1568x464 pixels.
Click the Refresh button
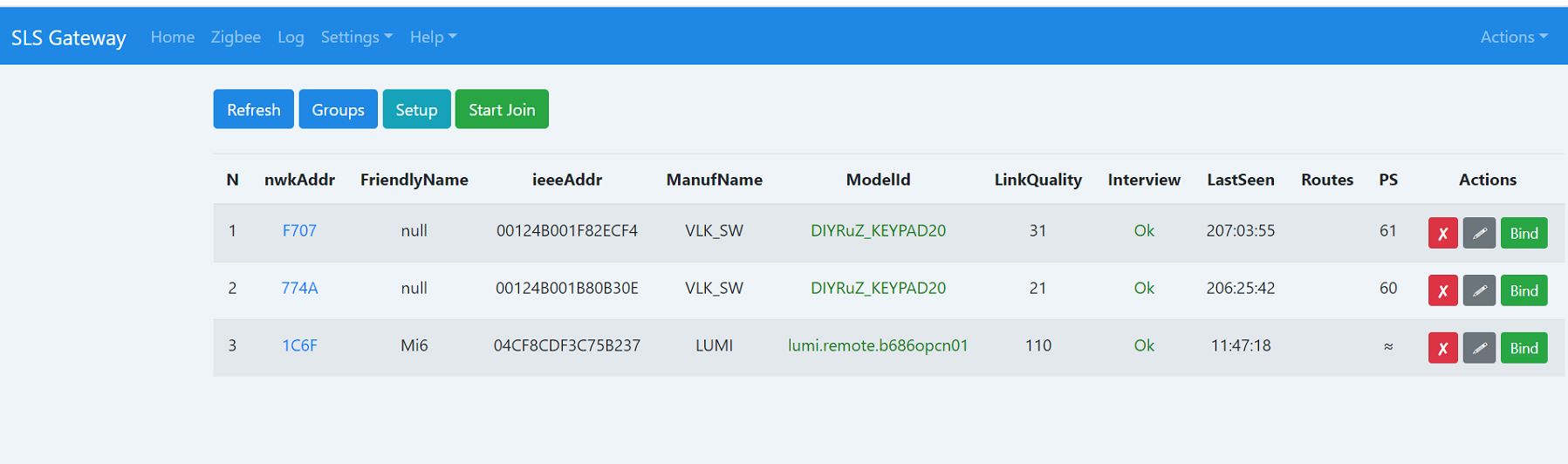tap(253, 109)
